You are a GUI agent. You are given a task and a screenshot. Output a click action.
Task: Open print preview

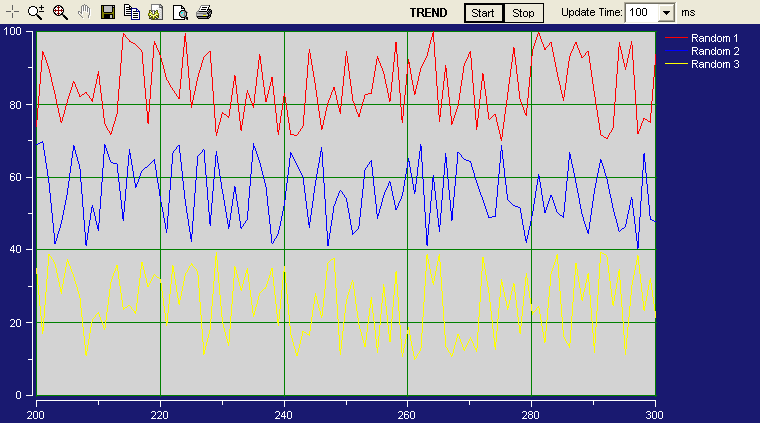click(x=180, y=13)
